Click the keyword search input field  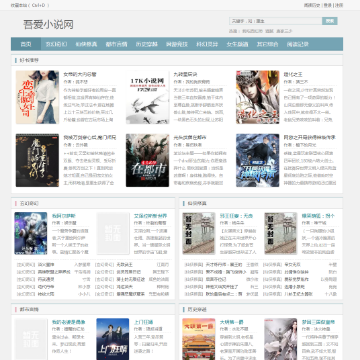tap(276, 21)
